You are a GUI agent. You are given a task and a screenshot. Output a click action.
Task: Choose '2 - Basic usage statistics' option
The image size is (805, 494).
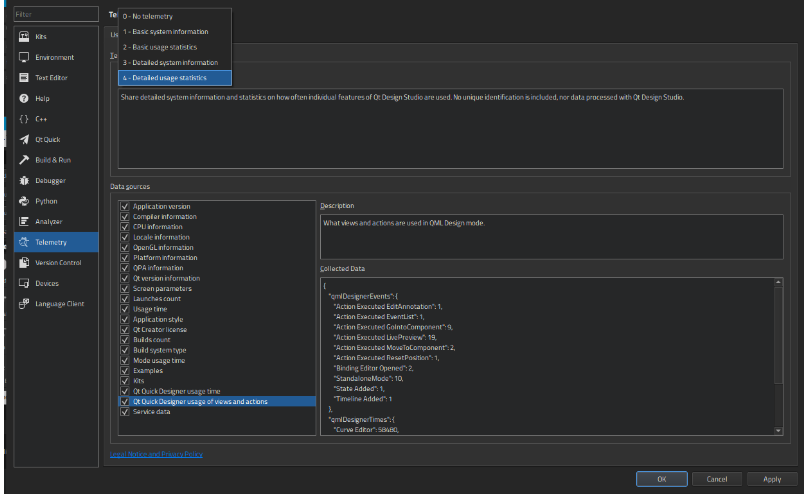point(175,47)
